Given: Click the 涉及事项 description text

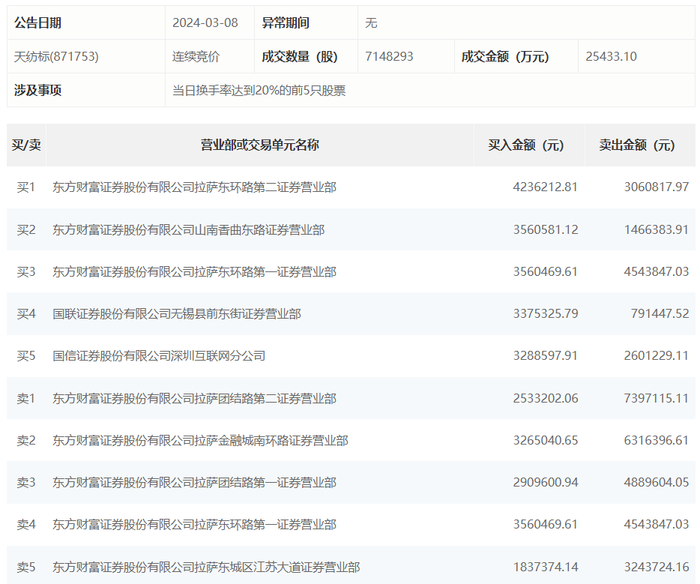Looking at the screenshot, I should click(x=259, y=91).
